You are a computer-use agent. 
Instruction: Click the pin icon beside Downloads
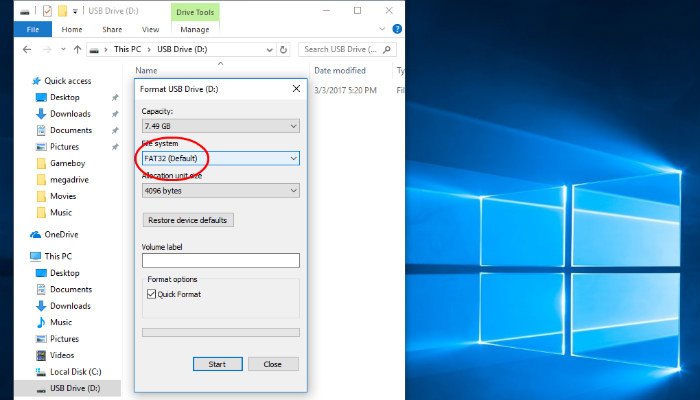(115, 114)
